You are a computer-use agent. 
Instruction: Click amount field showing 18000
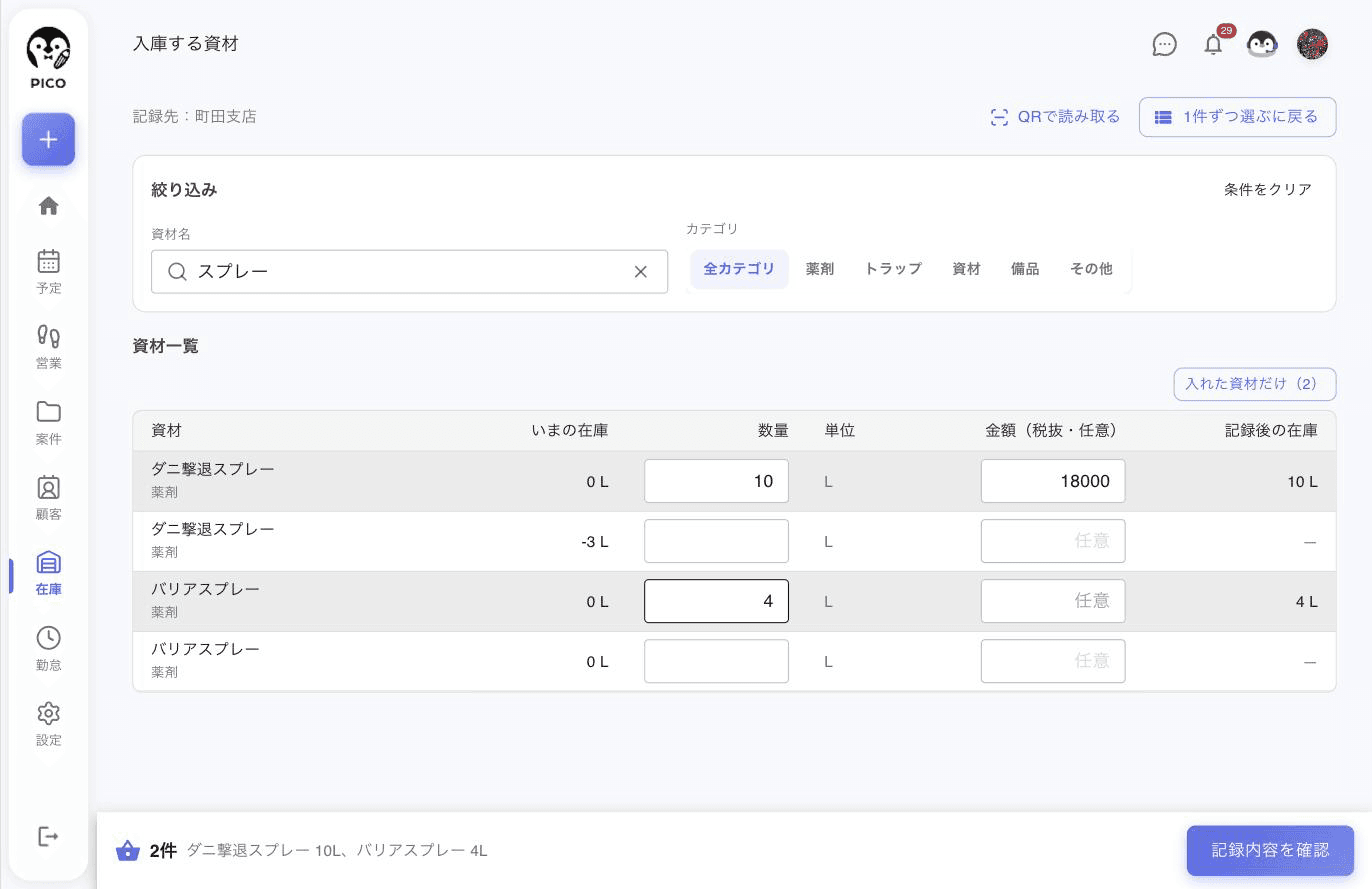point(1053,481)
